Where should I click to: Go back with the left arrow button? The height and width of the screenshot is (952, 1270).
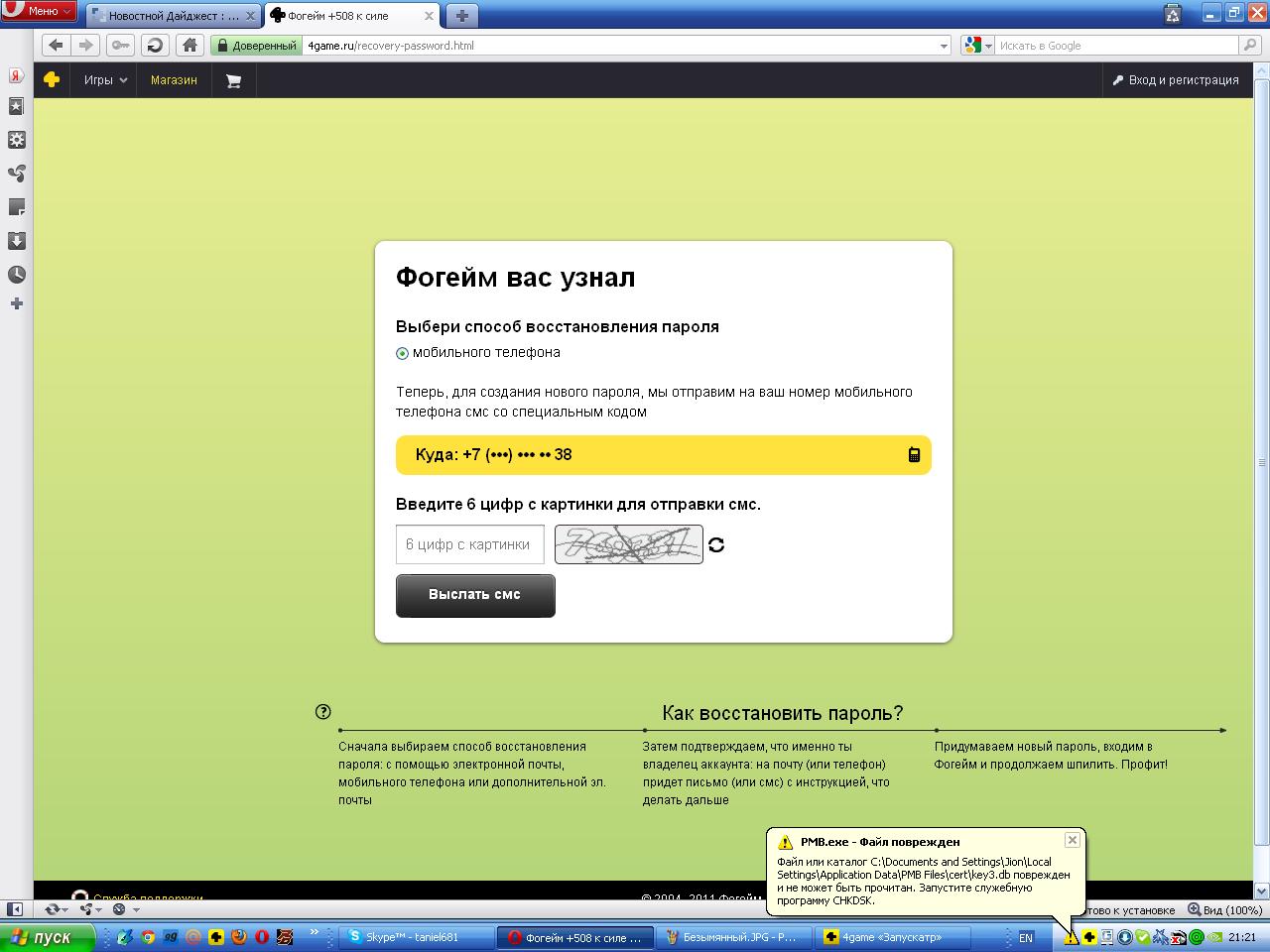56,45
